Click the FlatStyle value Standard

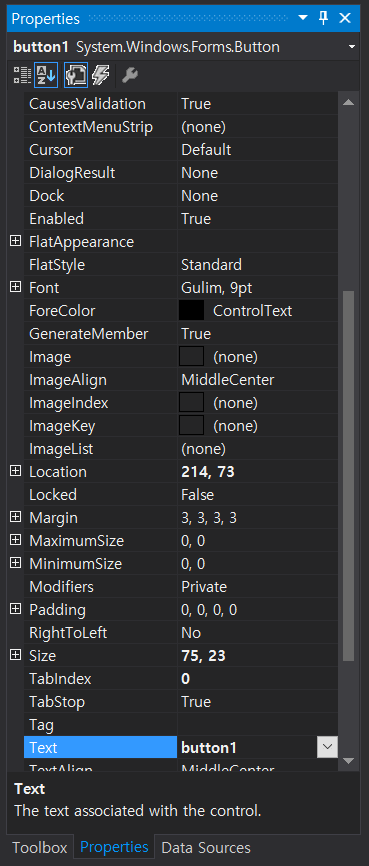(x=212, y=265)
